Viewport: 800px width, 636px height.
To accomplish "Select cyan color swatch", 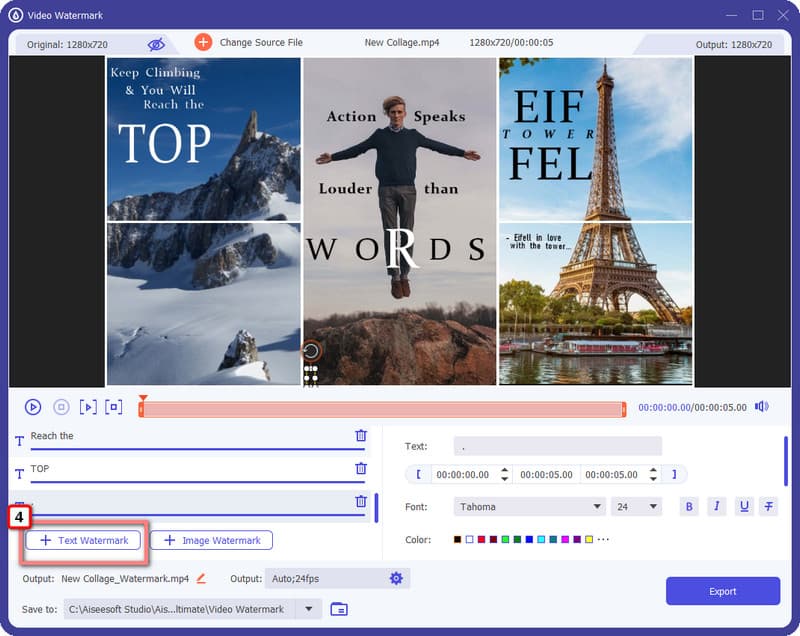I will point(541,540).
